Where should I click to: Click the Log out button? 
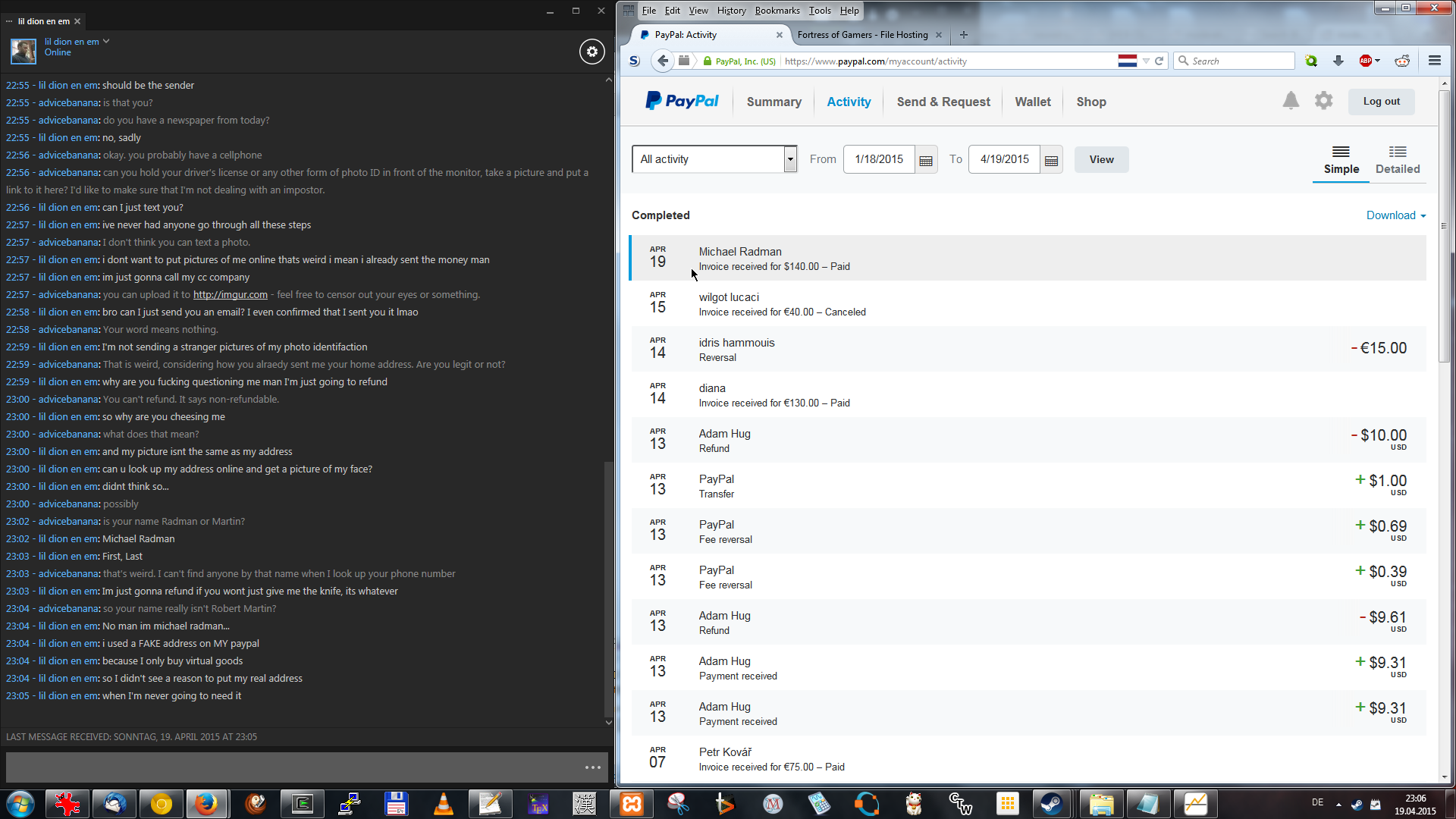coord(1381,102)
